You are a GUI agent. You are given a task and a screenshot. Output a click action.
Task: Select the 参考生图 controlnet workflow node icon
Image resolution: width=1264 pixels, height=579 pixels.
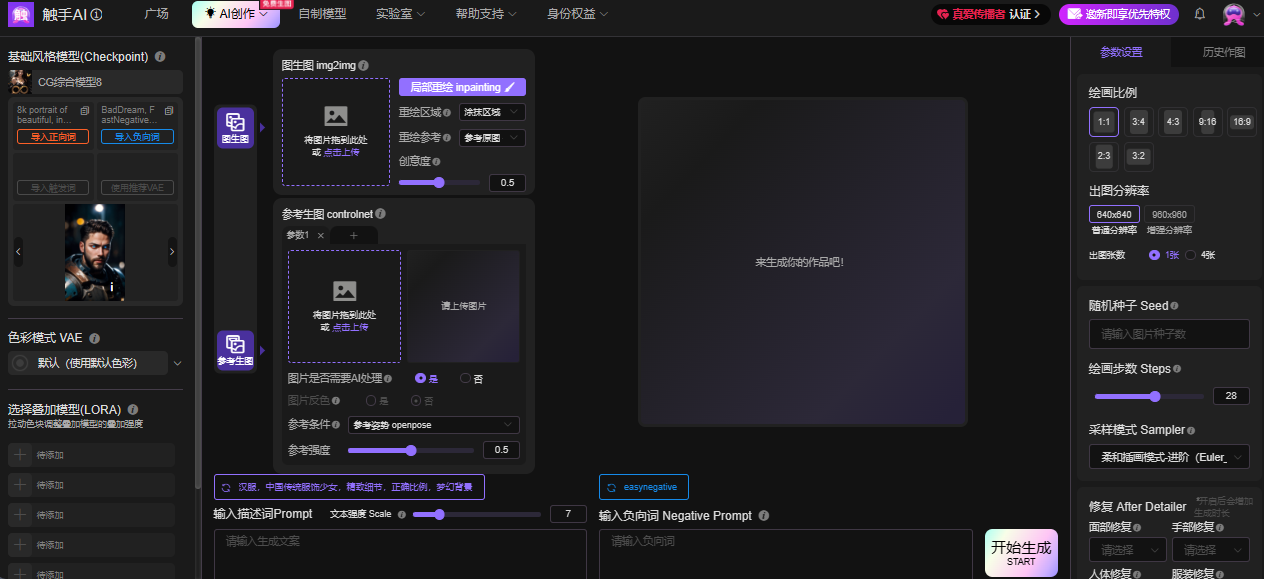[x=235, y=350]
